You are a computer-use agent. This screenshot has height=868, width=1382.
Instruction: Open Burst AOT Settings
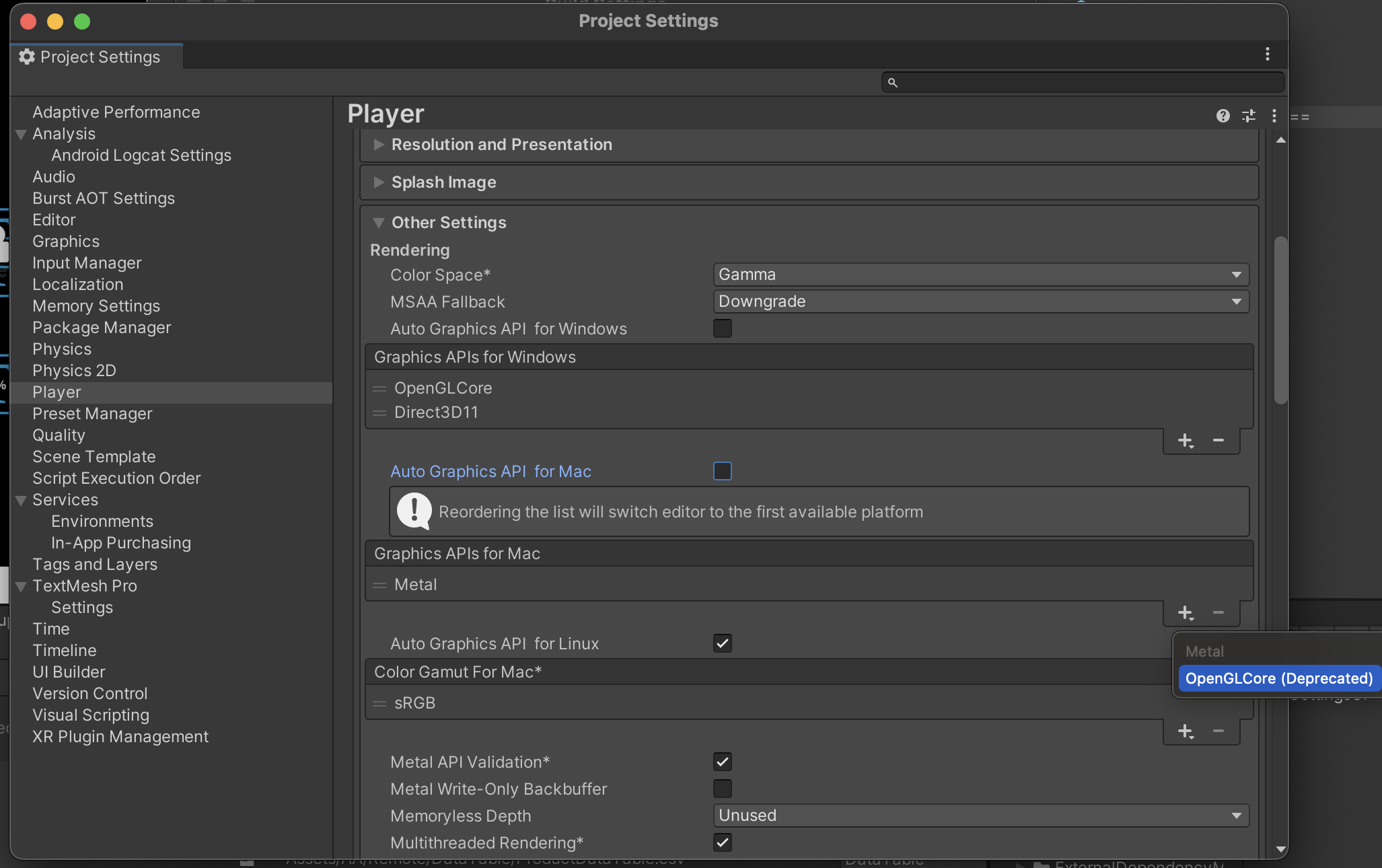click(104, 198)
